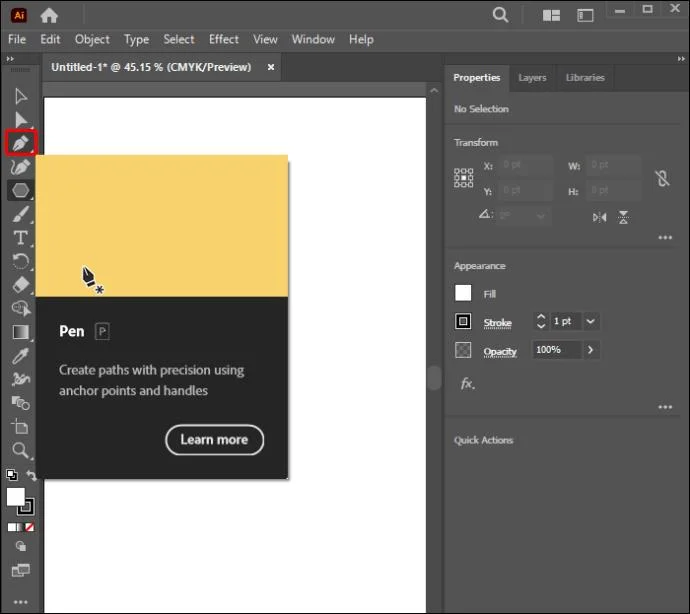The height and width of the screenshot is (614, 690).
Task: Open the stroke weight dropdown
Action: [591, 321]
